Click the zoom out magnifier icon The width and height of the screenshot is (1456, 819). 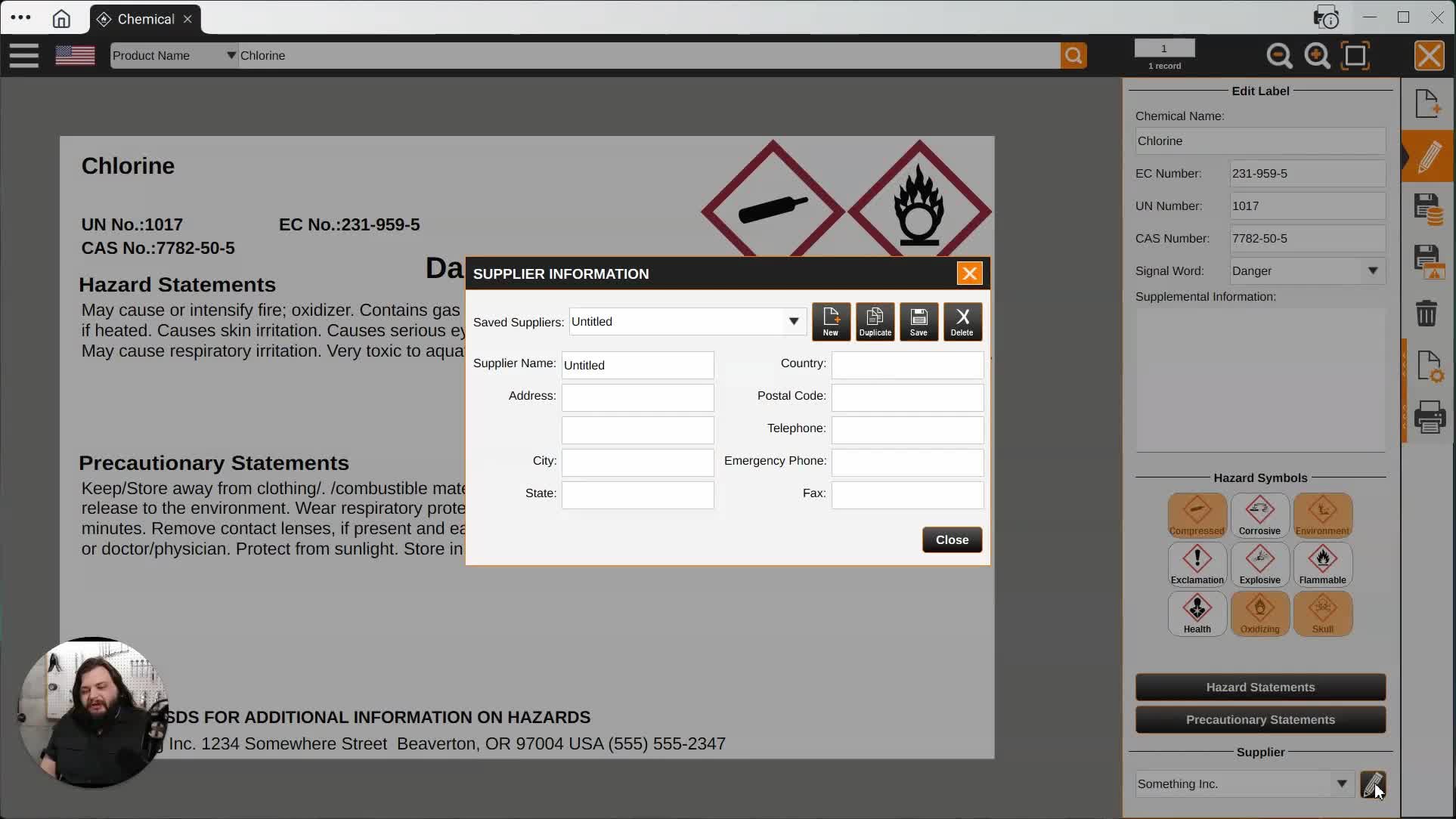coord(1279,56)
